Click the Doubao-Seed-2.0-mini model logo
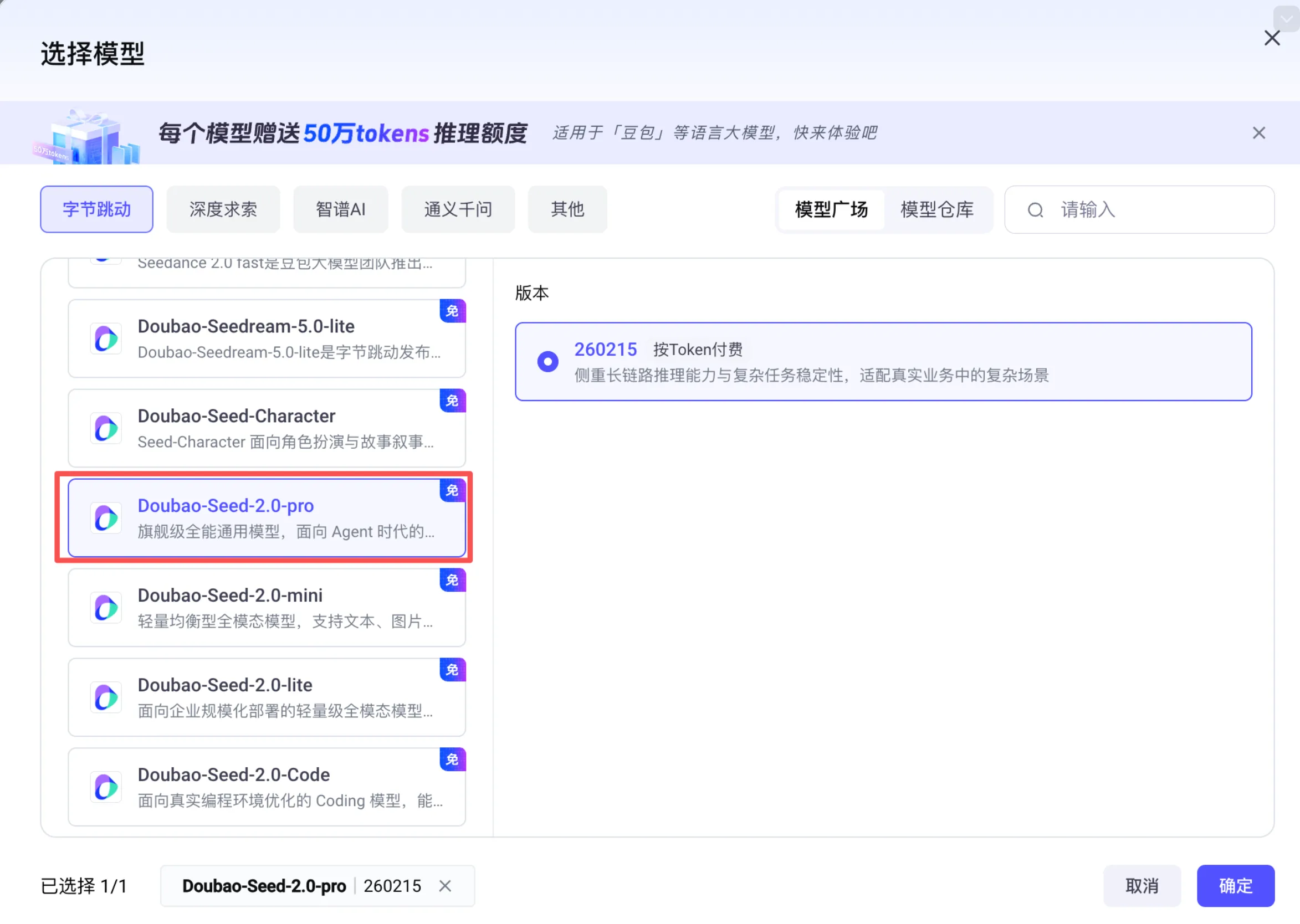Viewport: 1300px width, 924px height. click(x=106, y=608)
